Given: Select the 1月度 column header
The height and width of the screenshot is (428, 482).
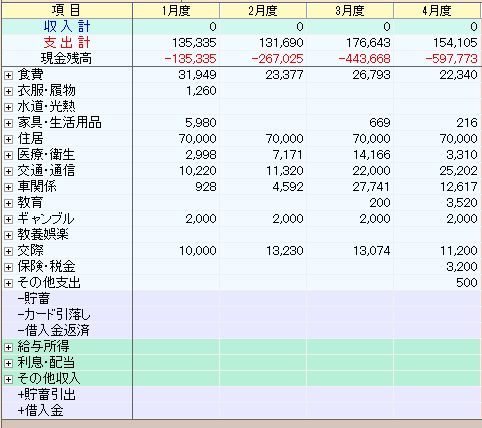Looking at the screenshot, I should point(176,11).
